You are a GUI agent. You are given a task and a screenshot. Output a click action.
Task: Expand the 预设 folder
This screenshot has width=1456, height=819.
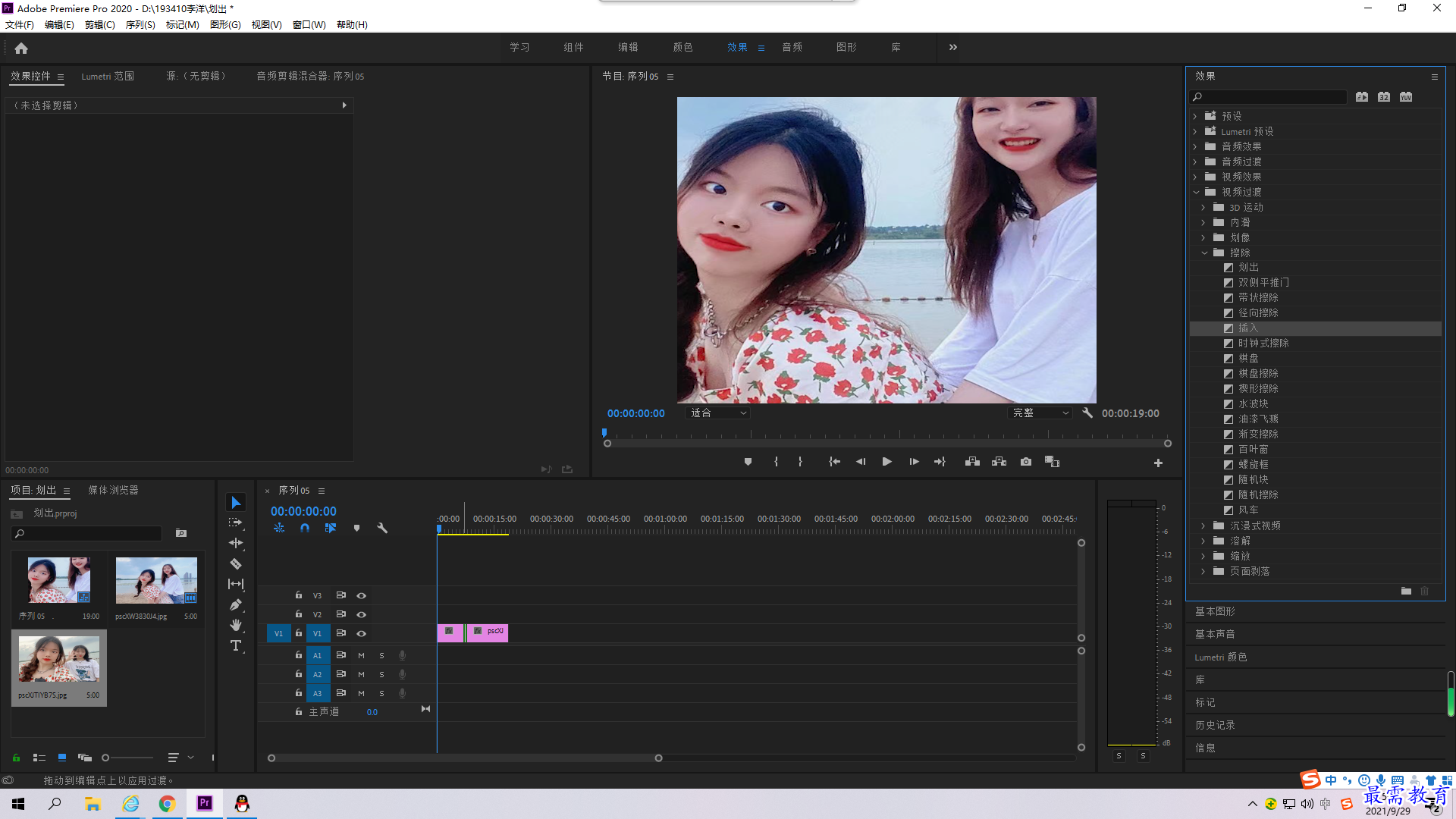[x=1195, y=116]
